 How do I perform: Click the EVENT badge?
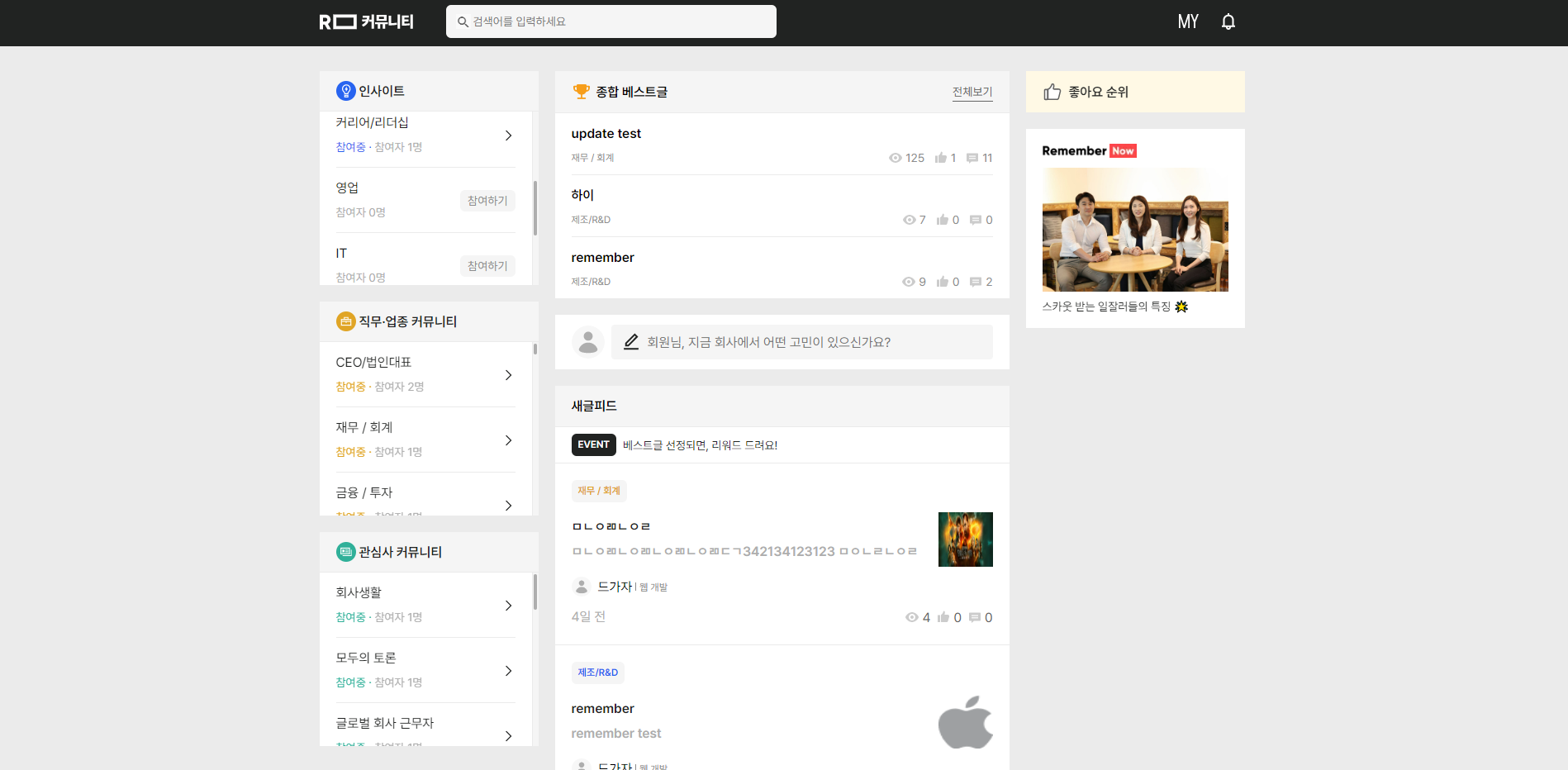click(594, 444)
